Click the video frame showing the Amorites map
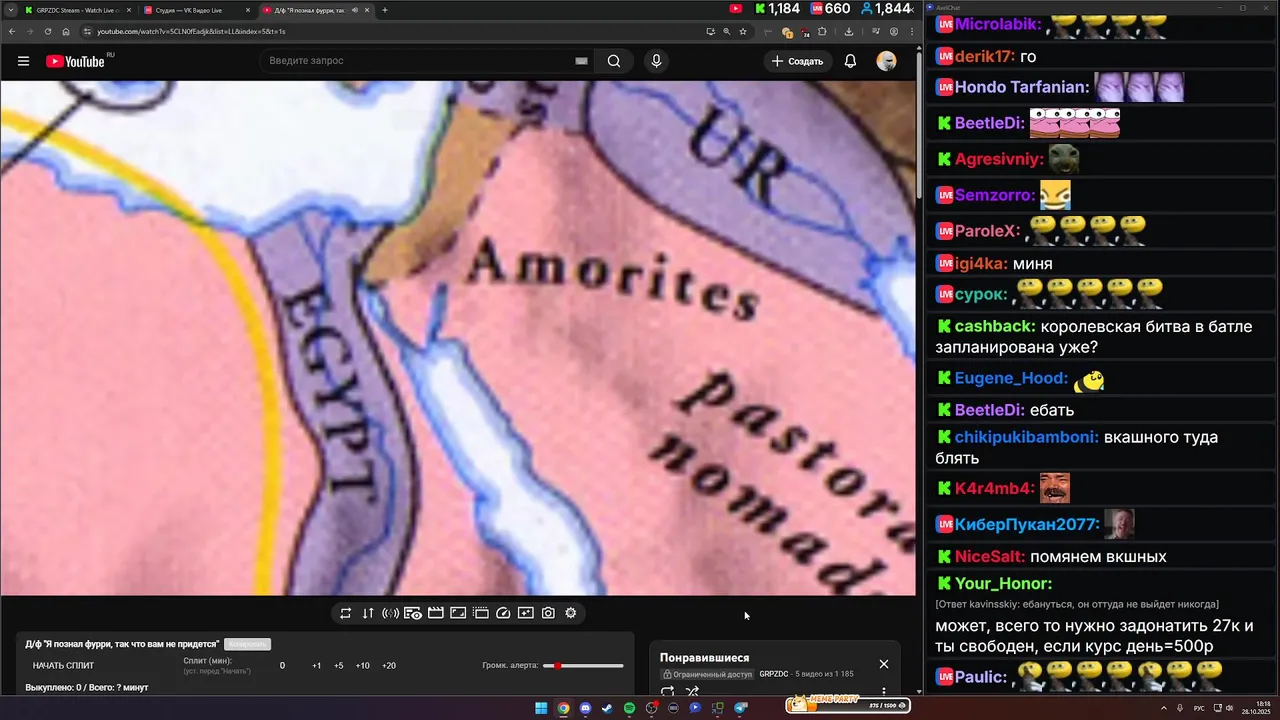This screenshot has height=720, width=1280. [458, 338]
